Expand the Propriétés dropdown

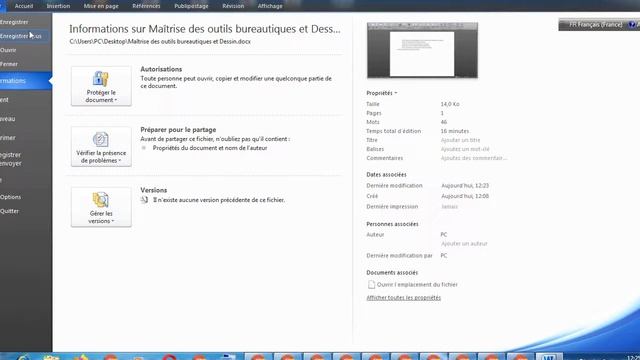point(382,93)
